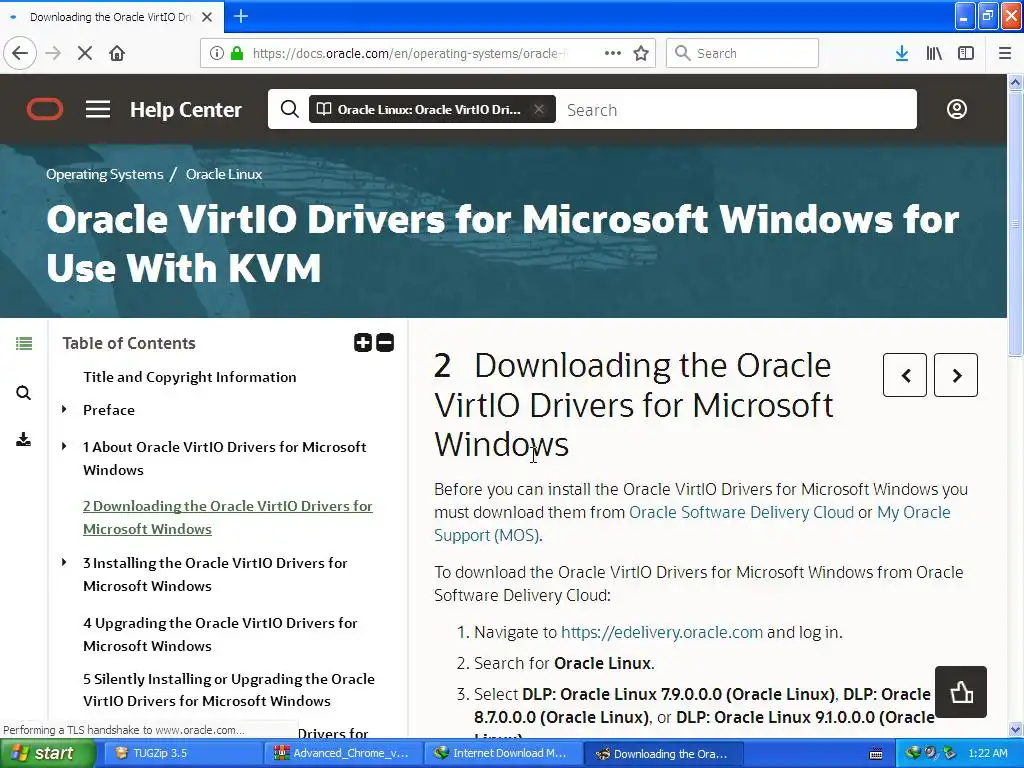Open Title and Copyright Information

[189, 377]
